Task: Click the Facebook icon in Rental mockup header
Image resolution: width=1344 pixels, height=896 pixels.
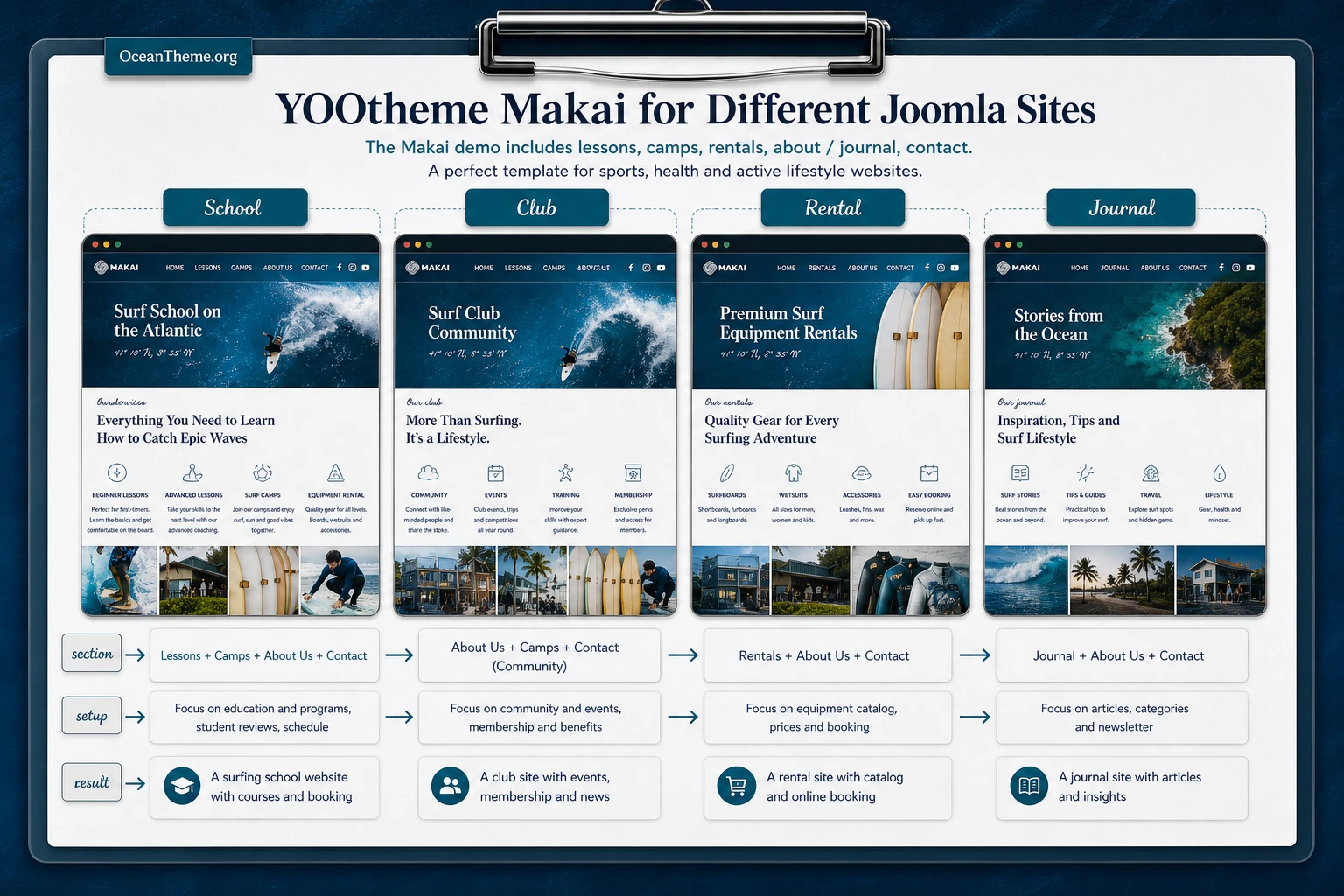Action: click(927, 268)
